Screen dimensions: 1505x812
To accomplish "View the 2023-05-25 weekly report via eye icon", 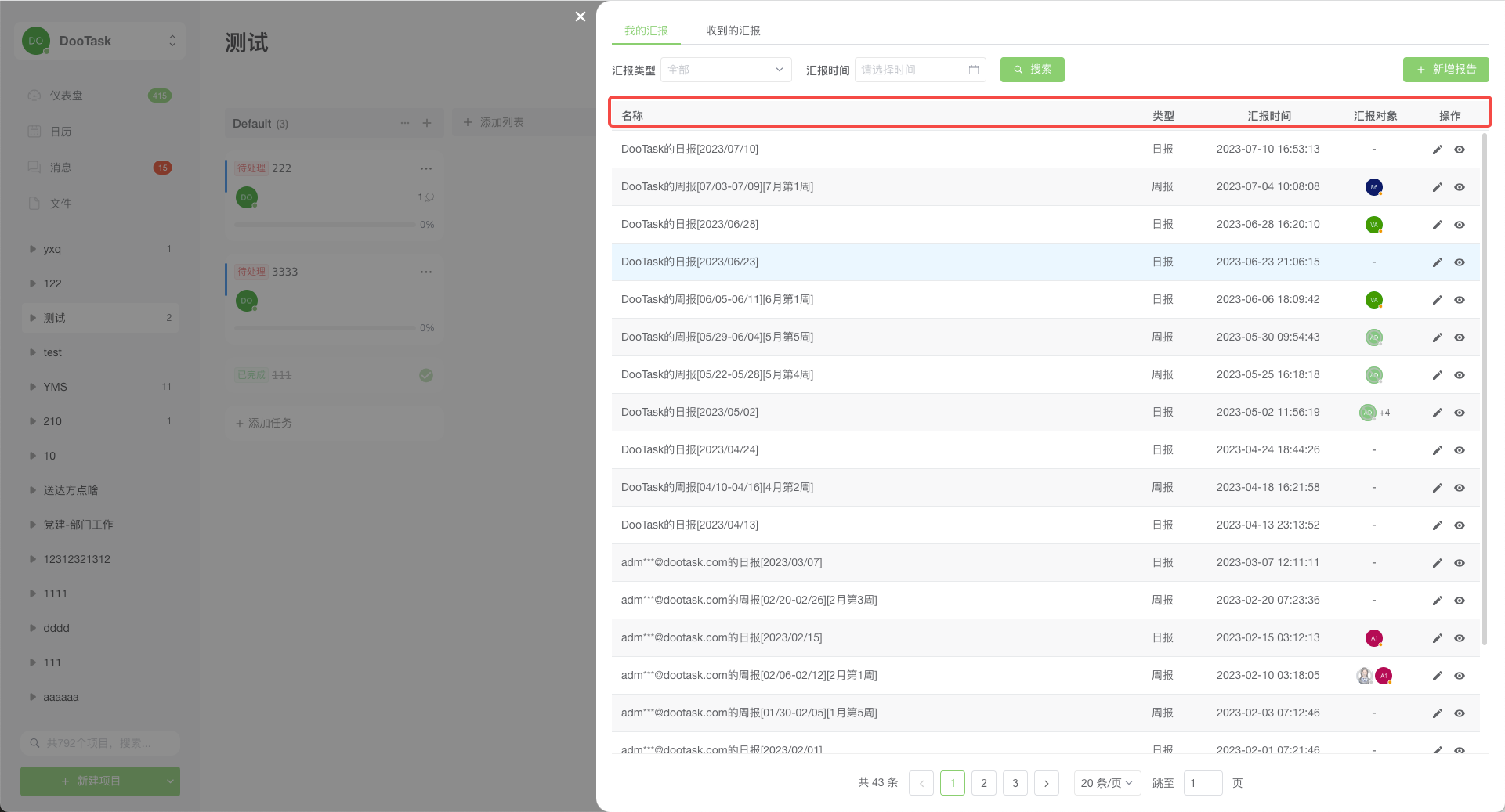I will click(1460, 375).
